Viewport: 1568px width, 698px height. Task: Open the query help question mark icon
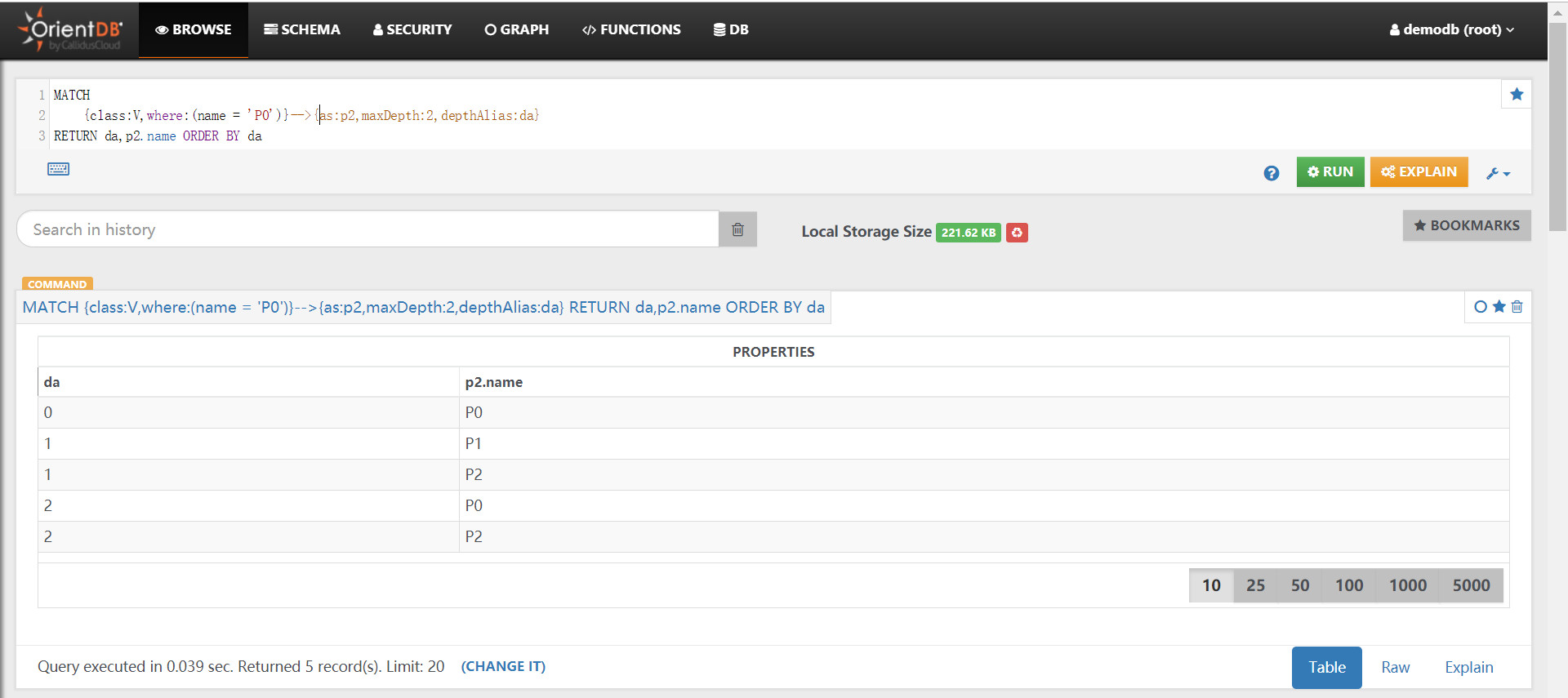tap(1272, 173)
